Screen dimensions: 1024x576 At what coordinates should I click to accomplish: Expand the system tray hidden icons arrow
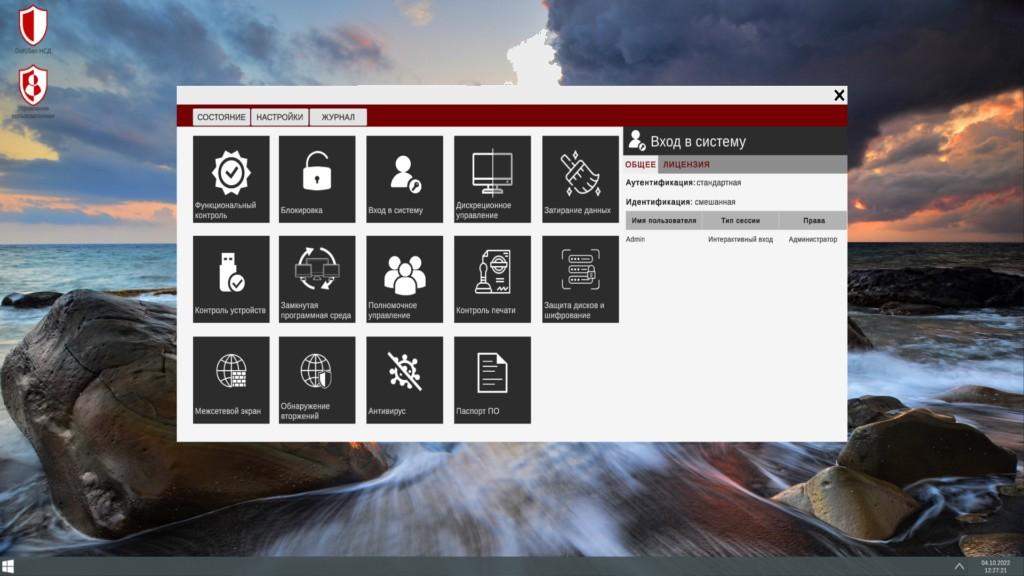[960, 566]
